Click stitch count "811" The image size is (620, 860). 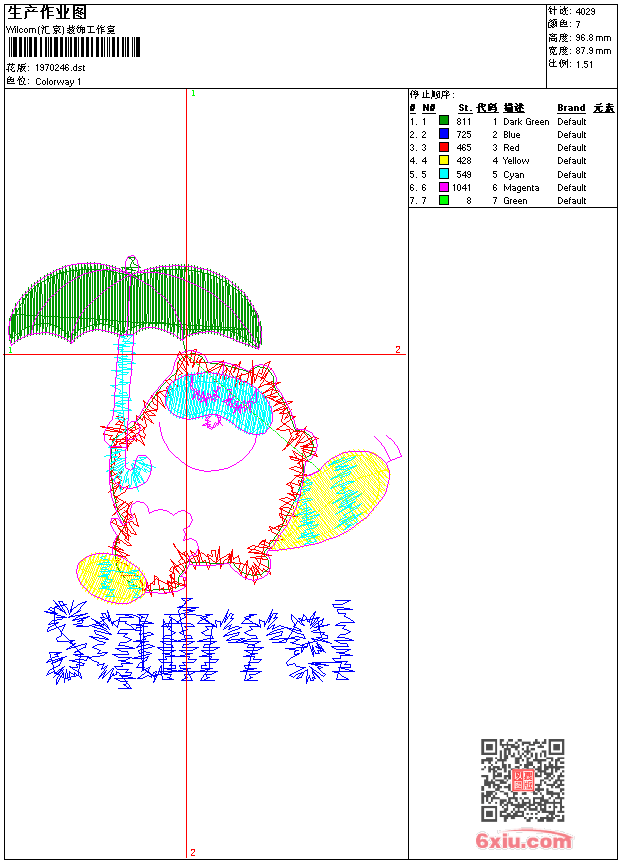point(464,122)
